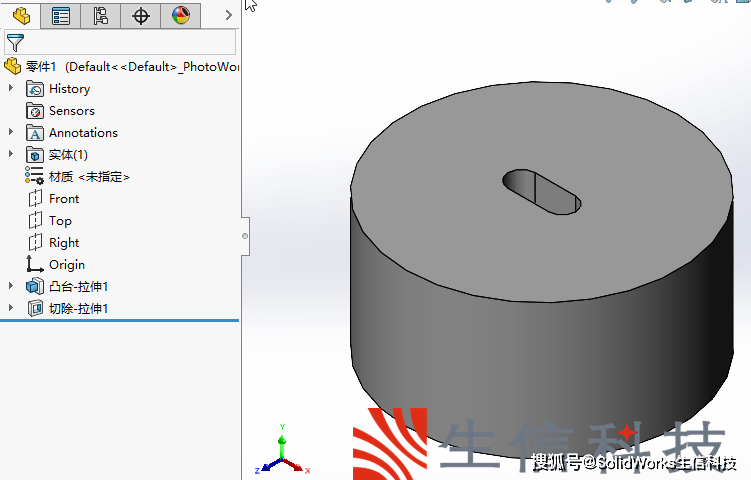The width and height of the screenshot is (751, 480).
Task: Expand the 切除-拉伸1 cut feature
Action: point(11,309)
